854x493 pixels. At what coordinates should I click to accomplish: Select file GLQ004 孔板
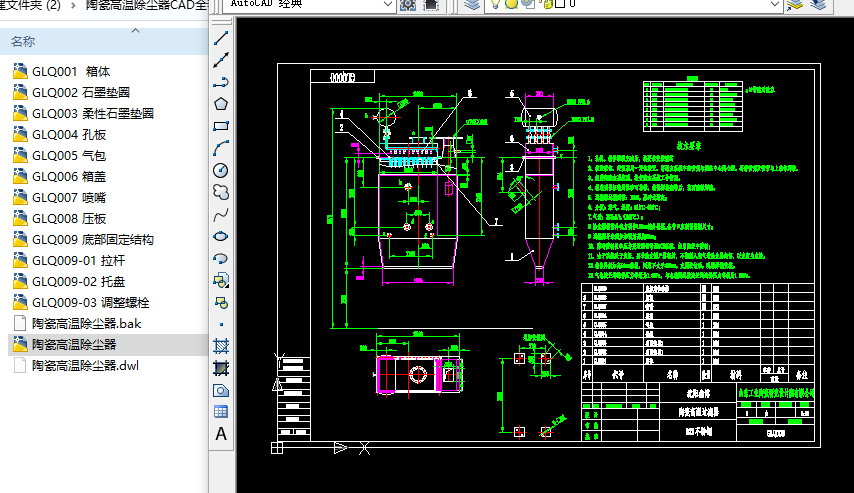point(69,135)
